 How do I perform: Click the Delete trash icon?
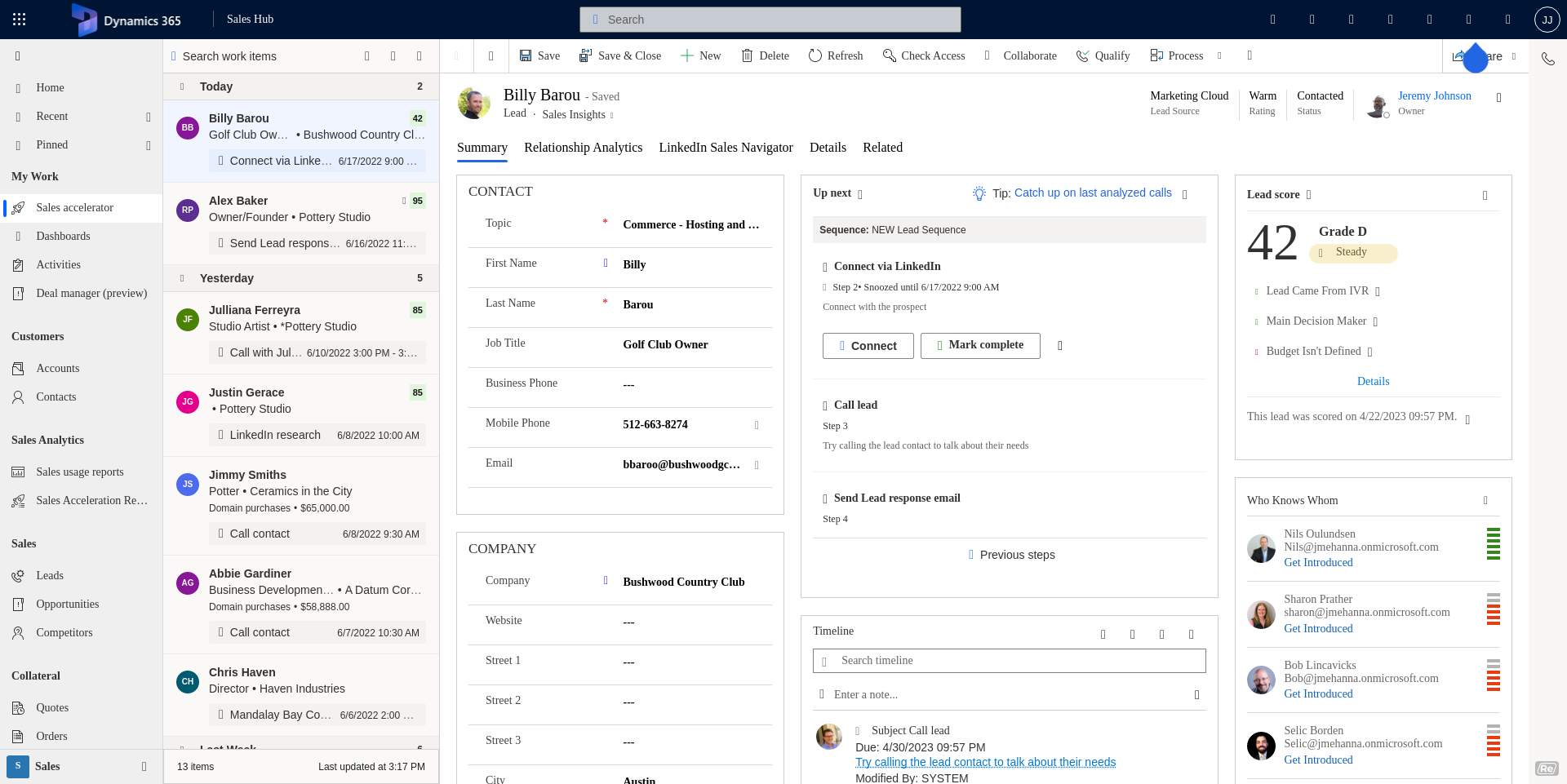[x=747, y=55]
